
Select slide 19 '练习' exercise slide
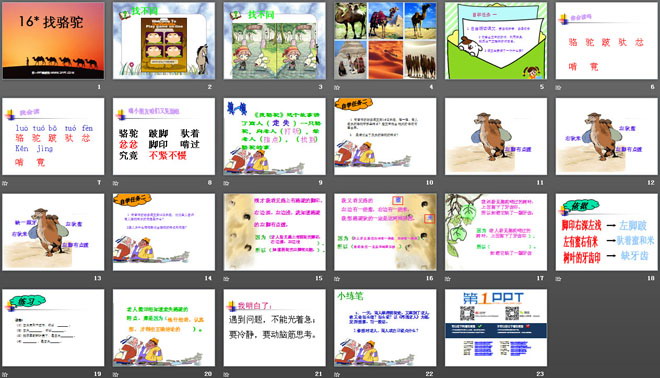[x=53, y=327]
